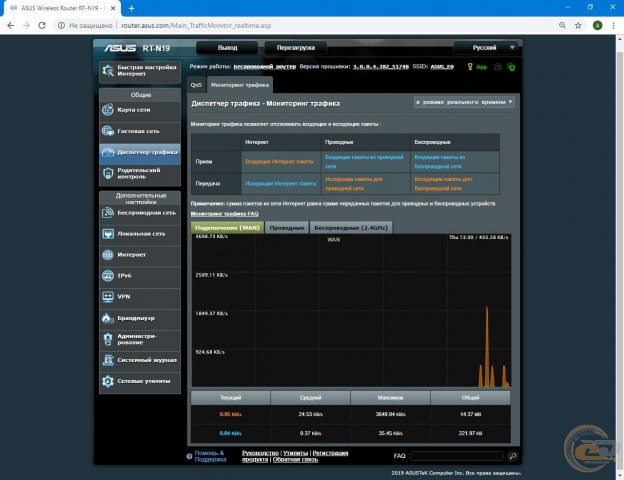Select the Мониторинг трафика tab
Screen dimensions: 624x480
tap(240, 85)
